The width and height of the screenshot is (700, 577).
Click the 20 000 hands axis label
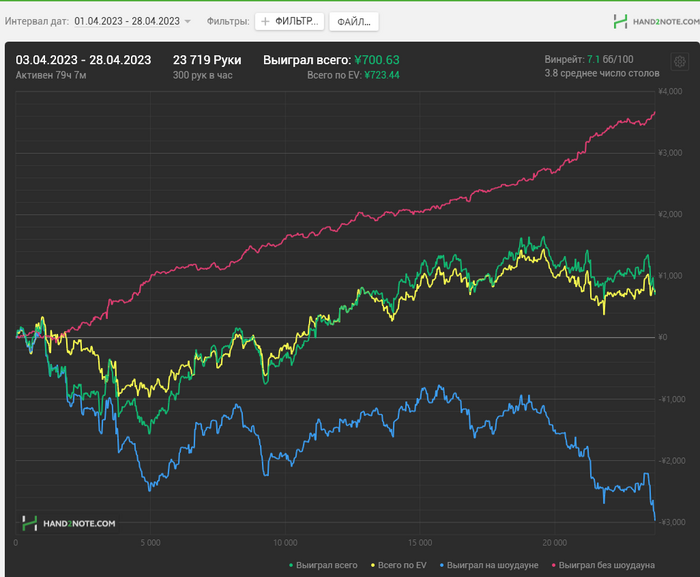point(554,543)
